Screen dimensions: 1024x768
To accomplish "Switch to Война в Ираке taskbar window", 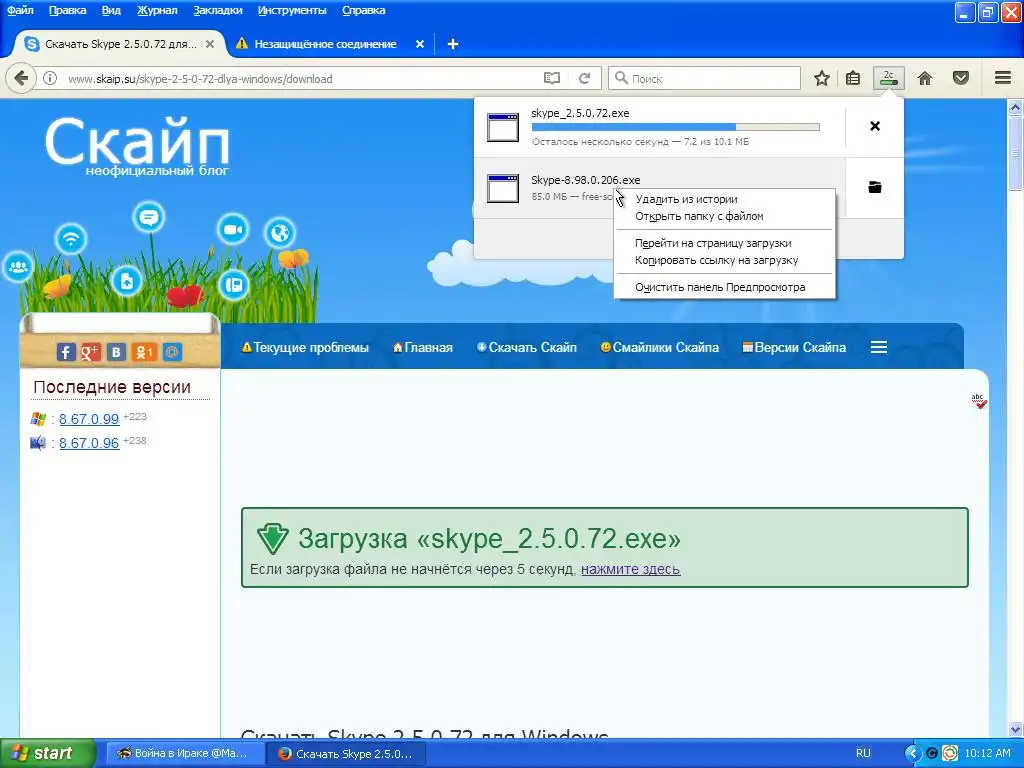I will pos(183,754).
